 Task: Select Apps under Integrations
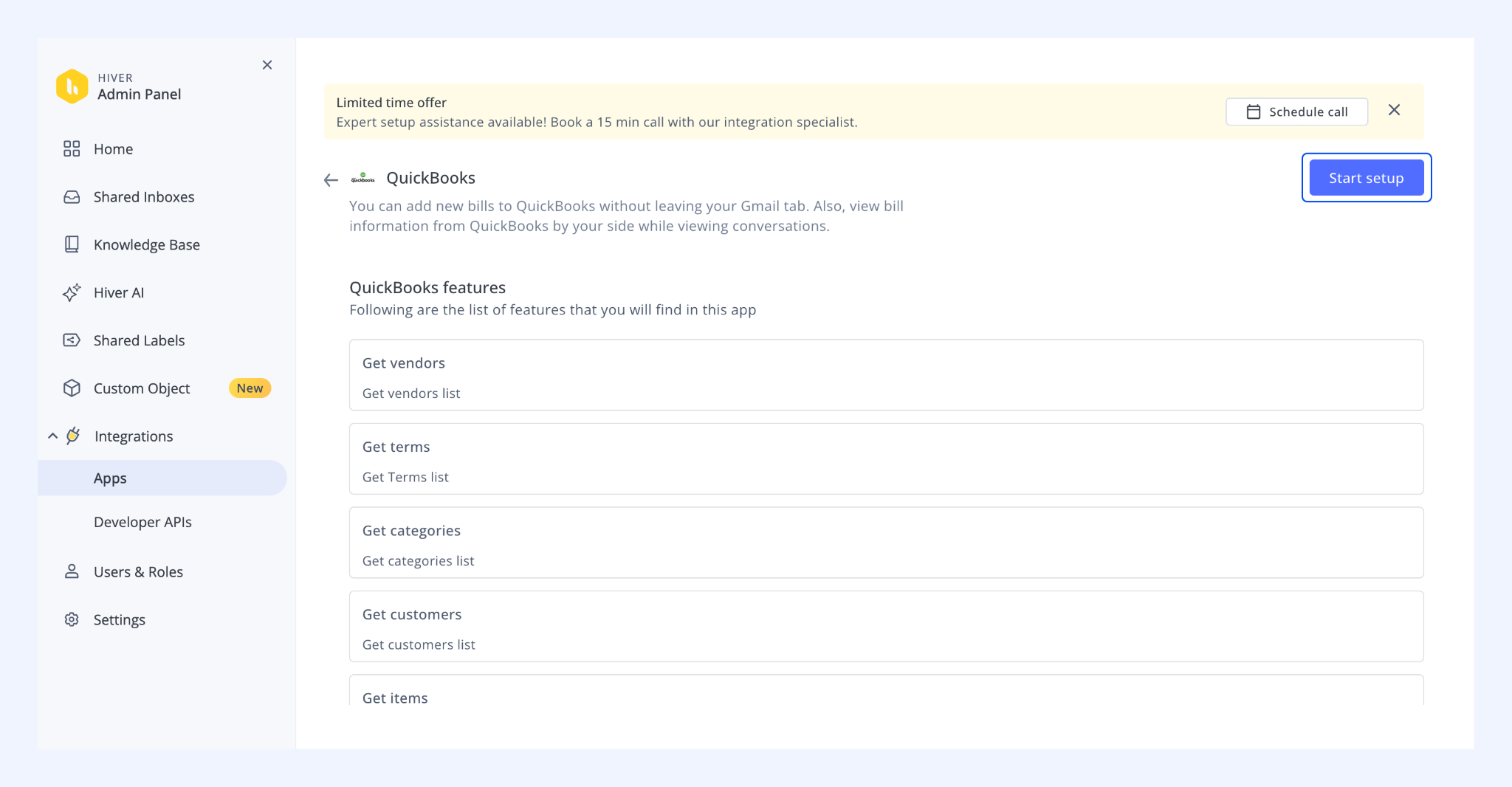162,478
